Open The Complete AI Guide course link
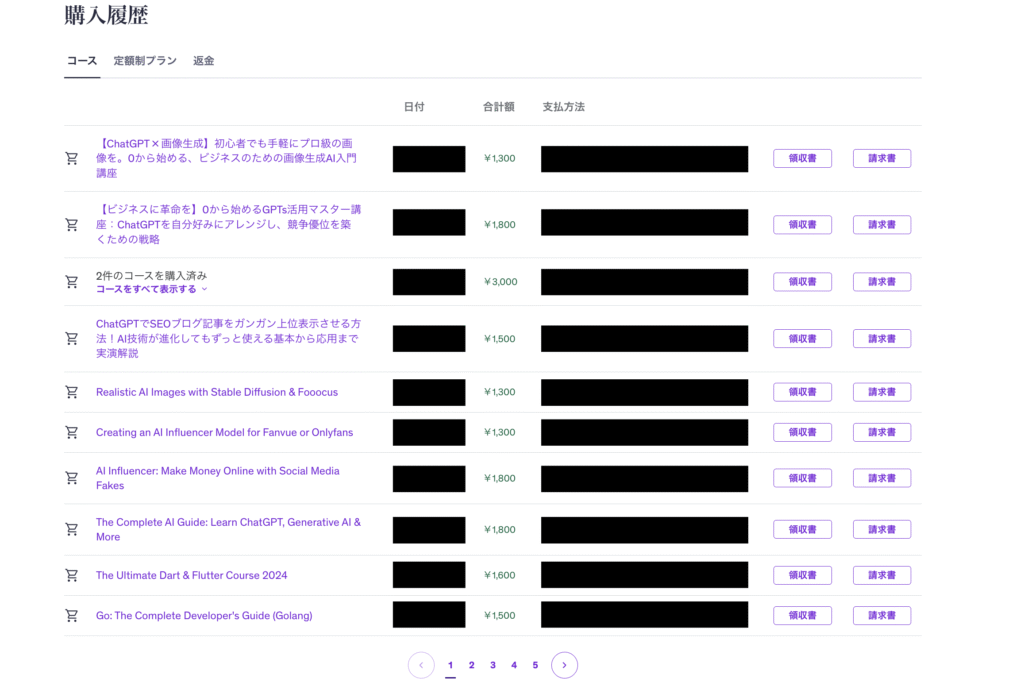Screen dimensions: 1024x686 (x=228, y=529)
